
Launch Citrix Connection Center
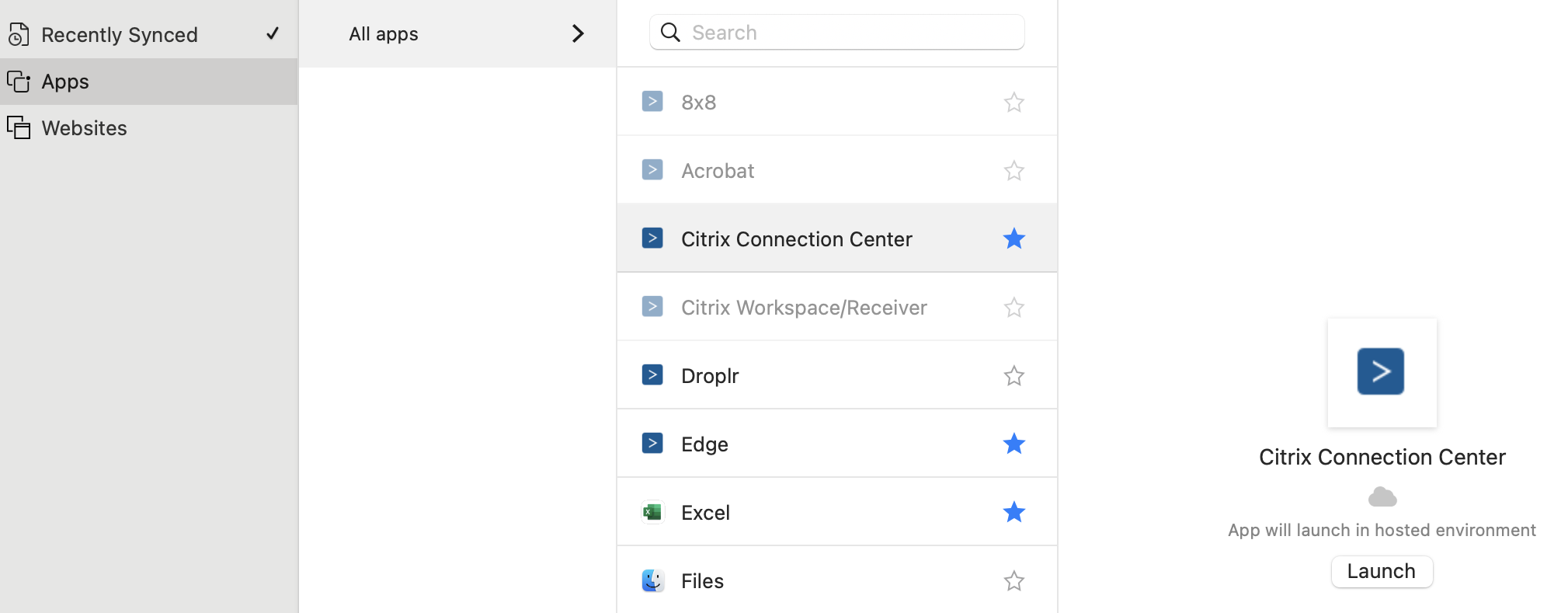click(1382, 571)
